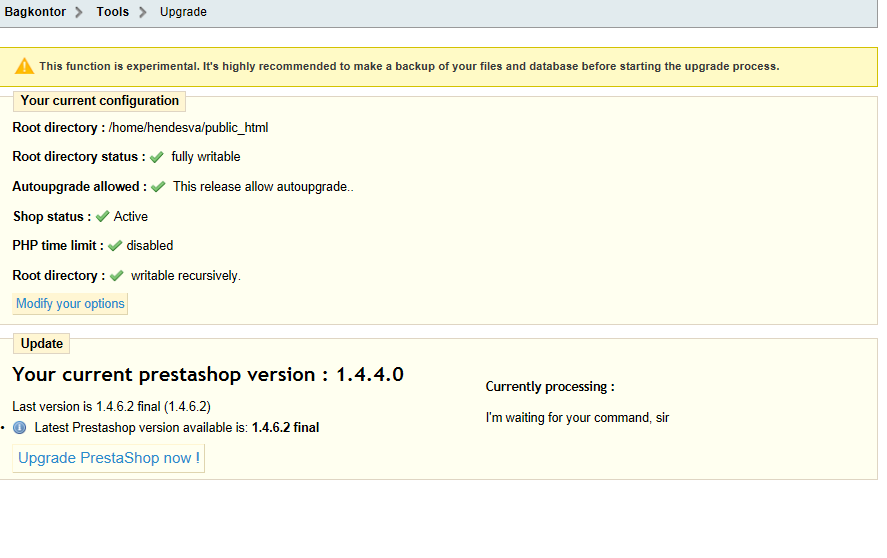The height and width of the screenshot is (558, 887).
Task: Click the yellow warning triangle icon
Action: click(x=24, y=66)
